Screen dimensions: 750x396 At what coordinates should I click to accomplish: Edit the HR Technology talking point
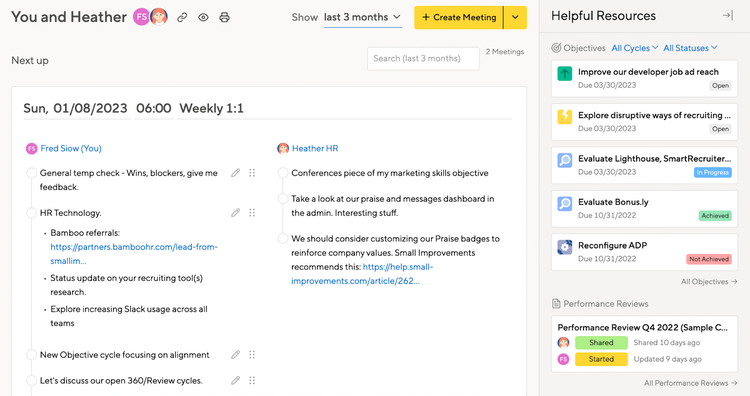(x=235, y=213)
